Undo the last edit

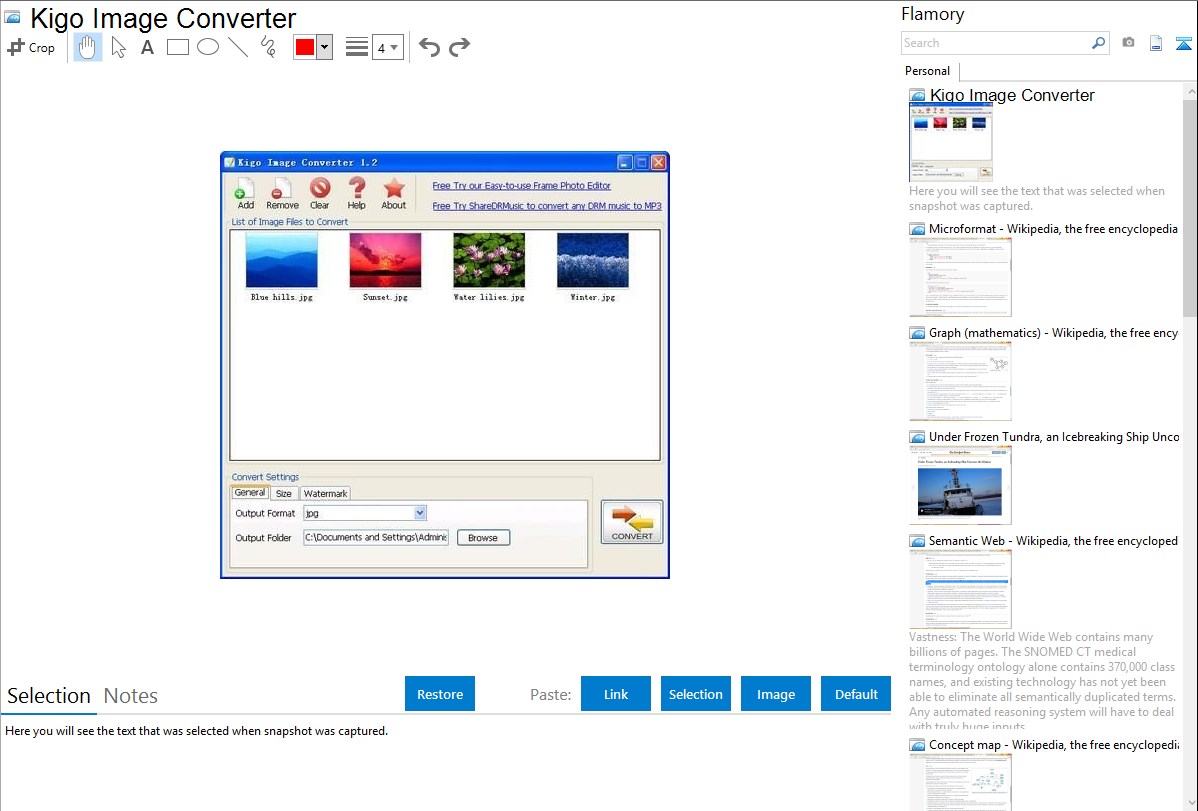click(429, 47)
